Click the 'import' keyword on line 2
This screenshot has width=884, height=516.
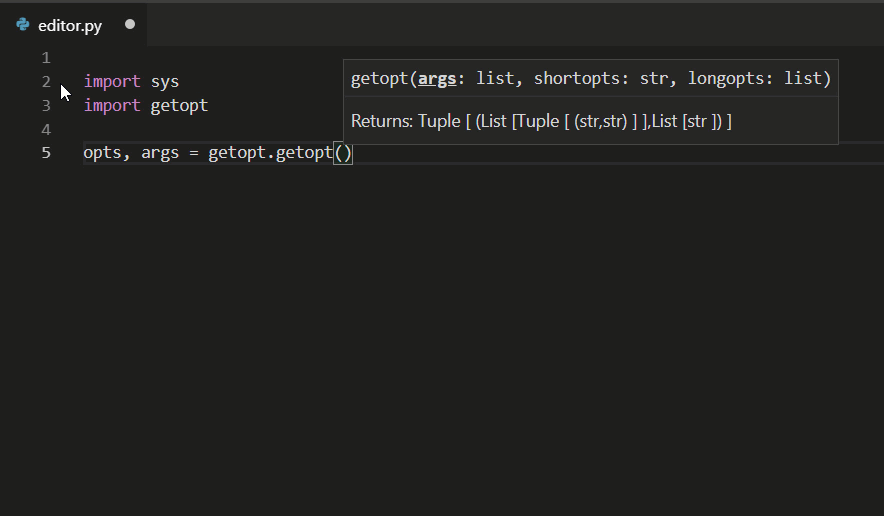(x=112, y=82)
